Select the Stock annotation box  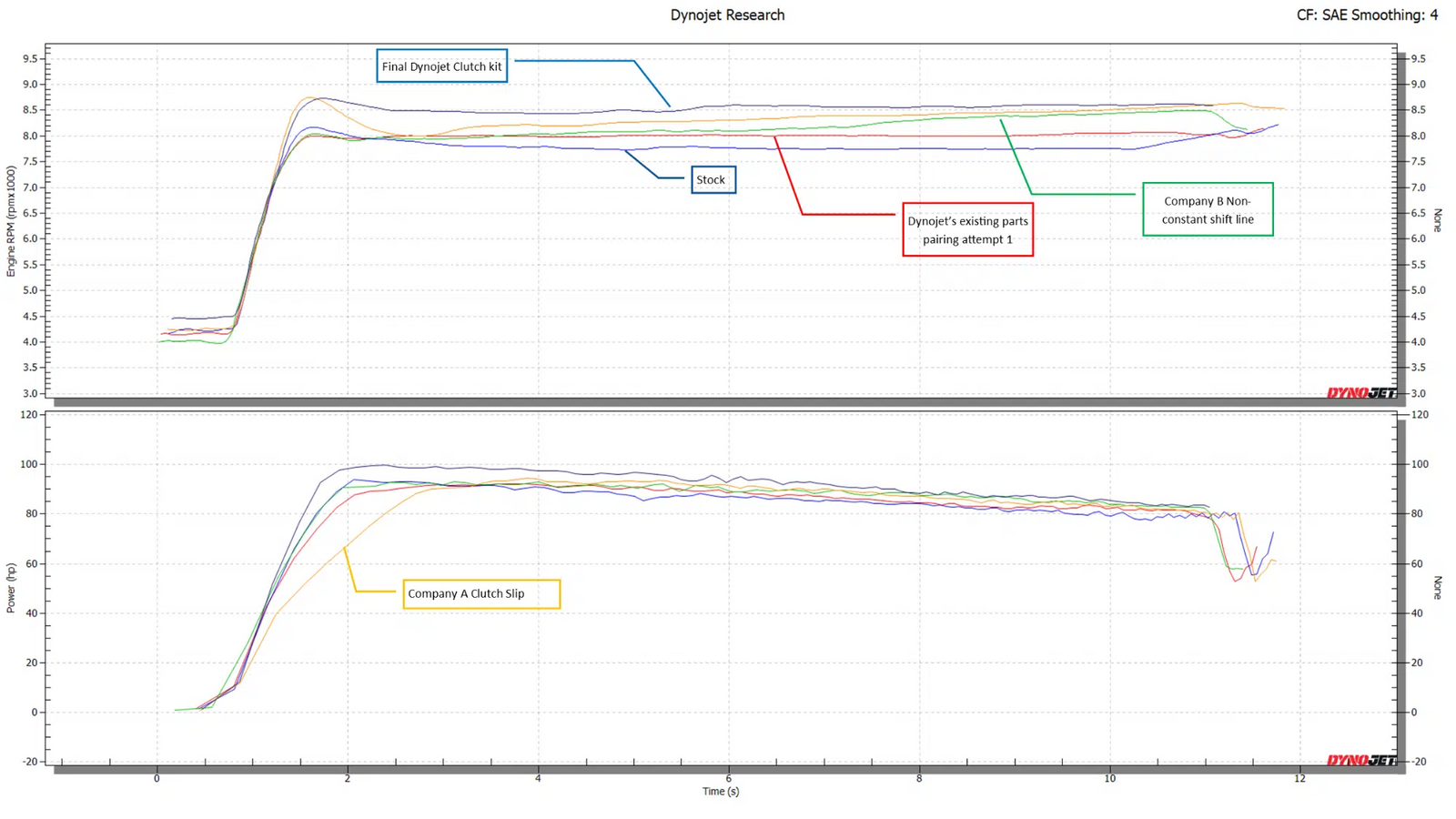coord(713,180)
